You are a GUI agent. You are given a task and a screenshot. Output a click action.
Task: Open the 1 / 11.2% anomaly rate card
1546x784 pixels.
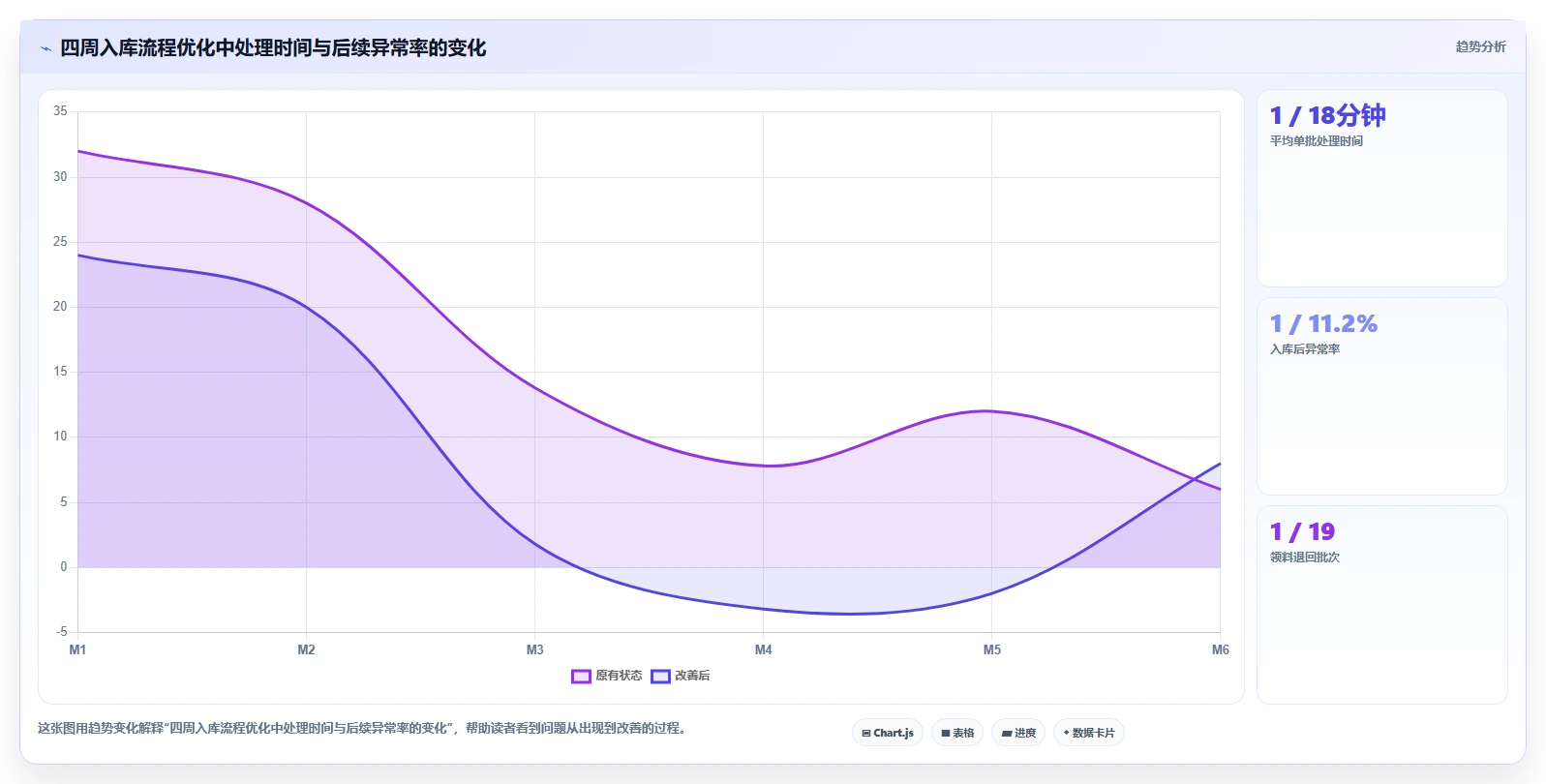point(1381,396)
